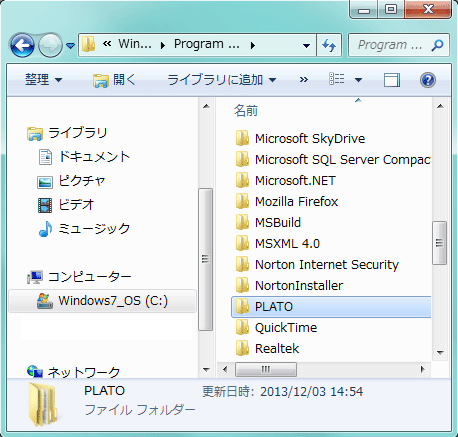Viewport: 458px width, 437px height.
Task: Open the address bar history dropdown
Action: tap(306, 45)
